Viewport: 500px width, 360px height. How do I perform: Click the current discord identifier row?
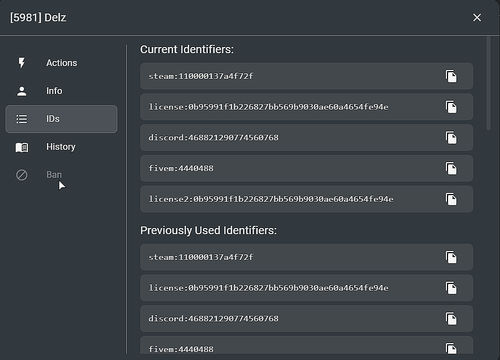tap(306, 138)
